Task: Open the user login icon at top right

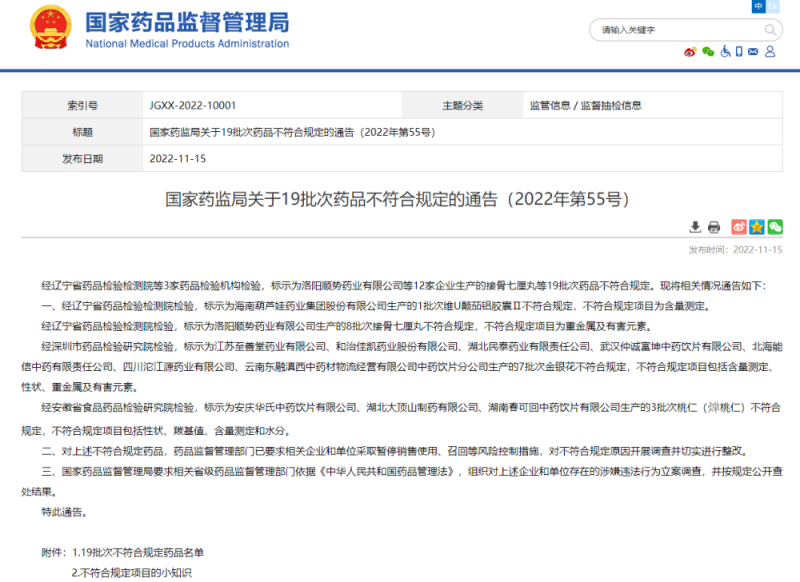Action: pos(770,51)
